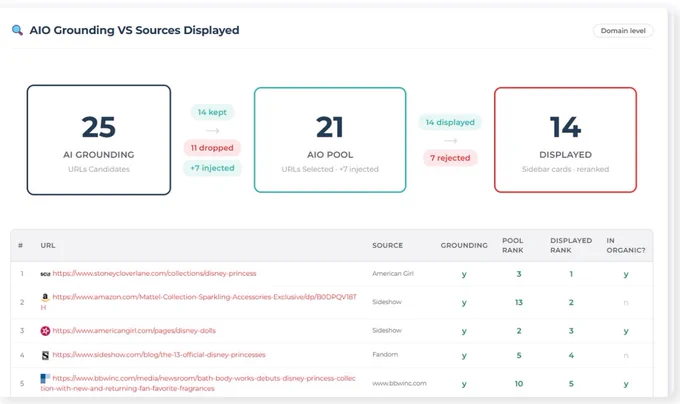Viewport: 680px width, 404px height.
Task: Select the AIO Pool 21 card
Action: point(330,140)
